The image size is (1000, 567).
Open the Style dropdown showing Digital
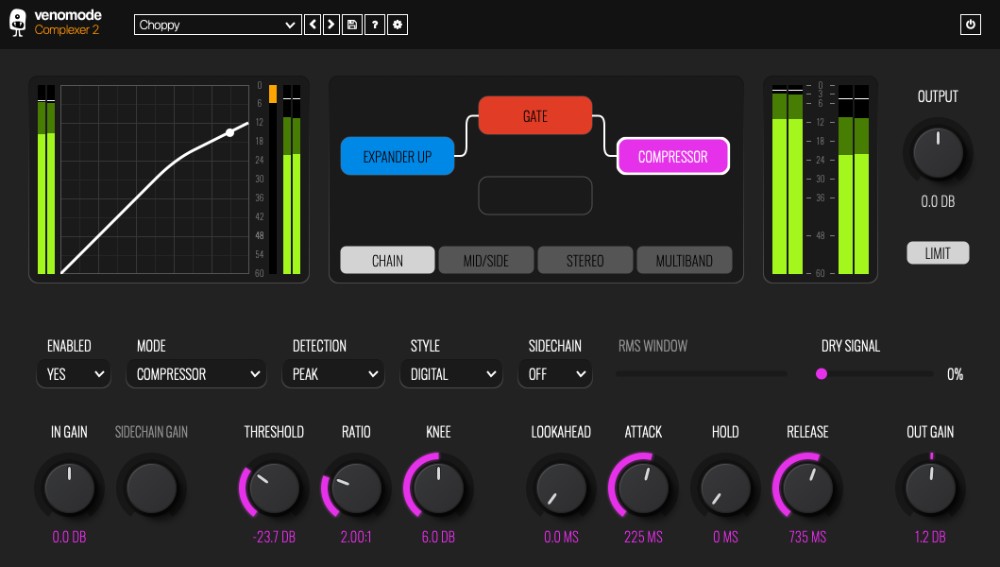point(451,374)
